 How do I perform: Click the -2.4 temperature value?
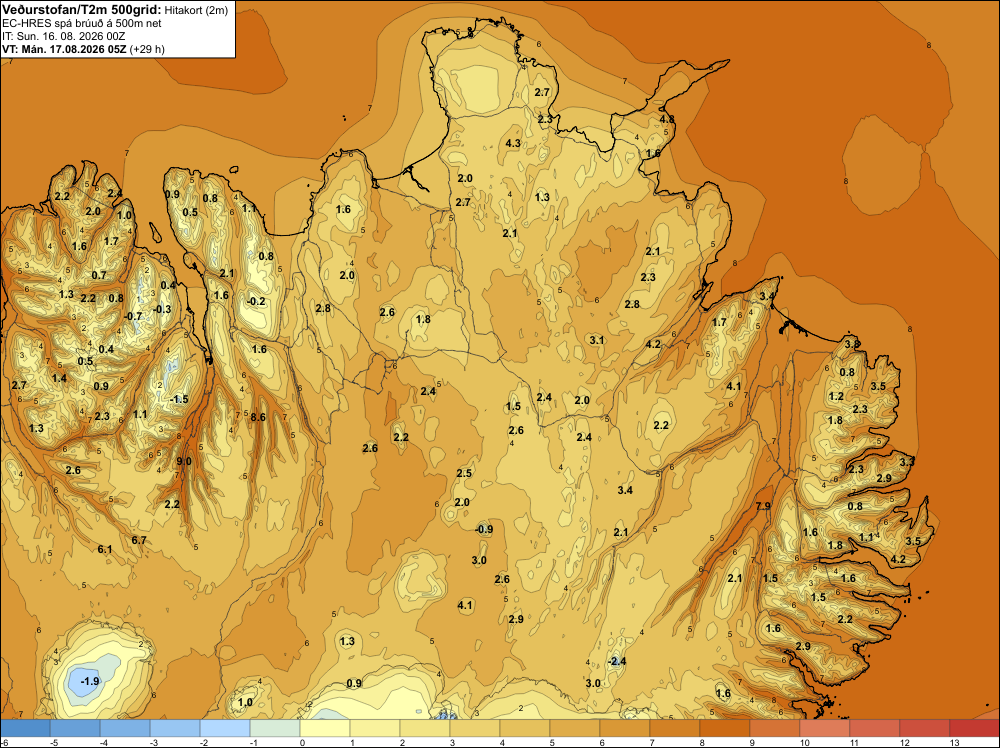coord(616,661)
